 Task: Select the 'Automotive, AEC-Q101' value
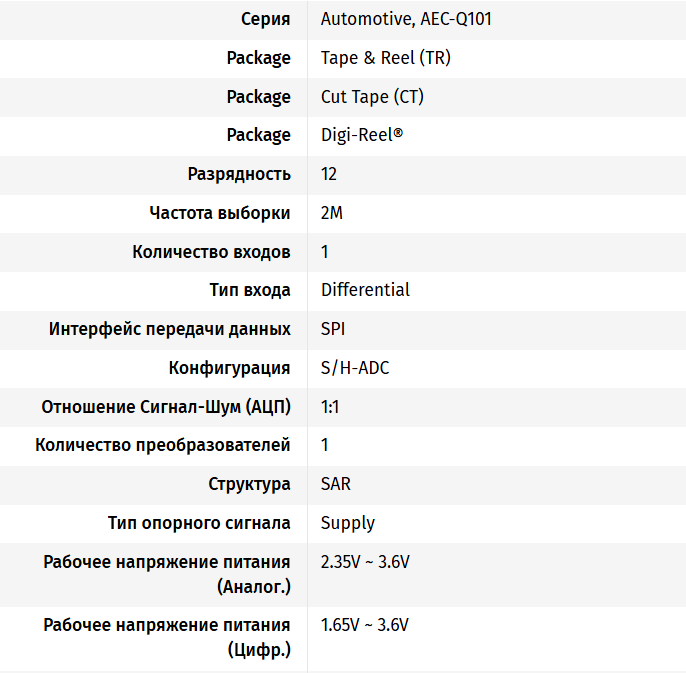coord(406,19)
